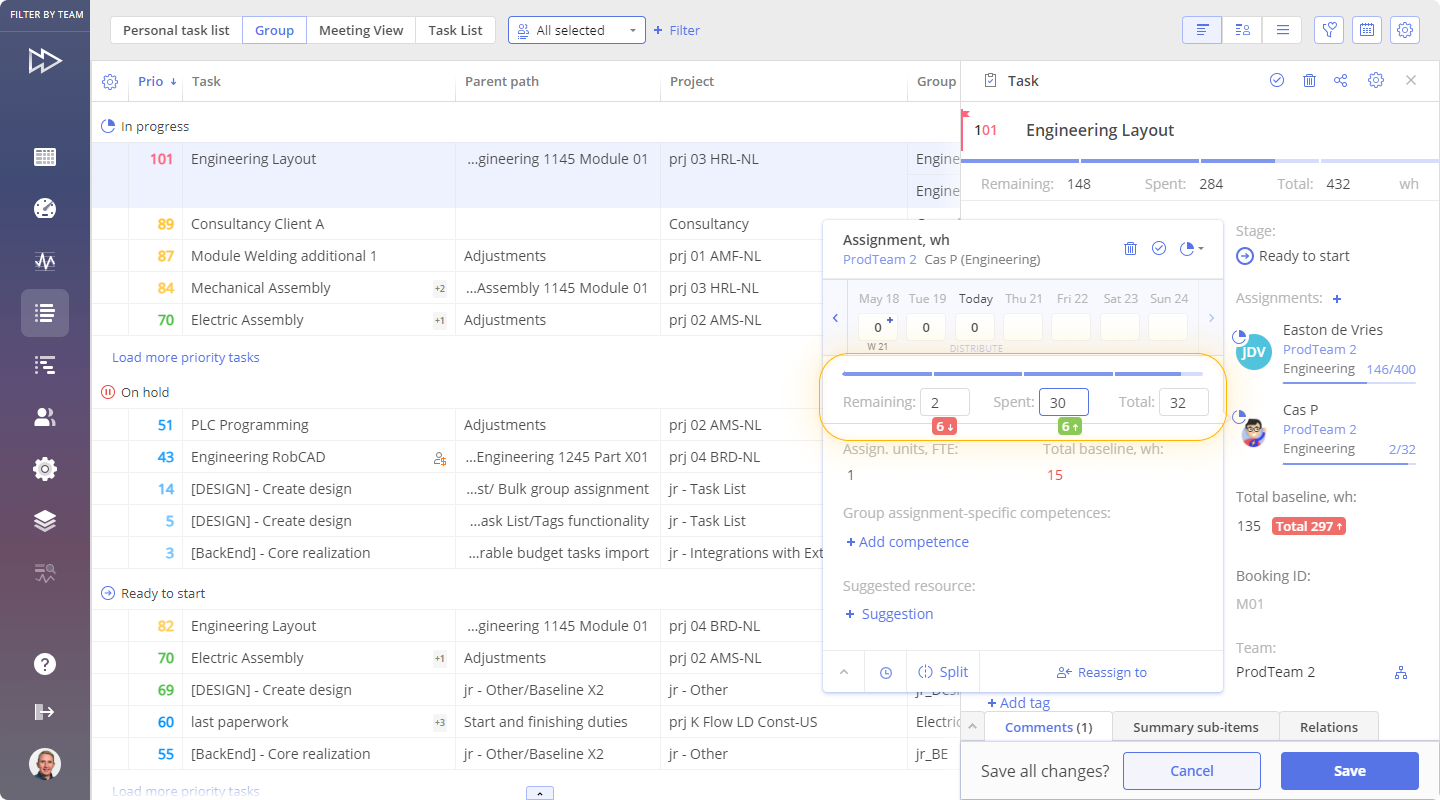
Task: Switch to left-aligned list layout view
Action: point(1202,30)
